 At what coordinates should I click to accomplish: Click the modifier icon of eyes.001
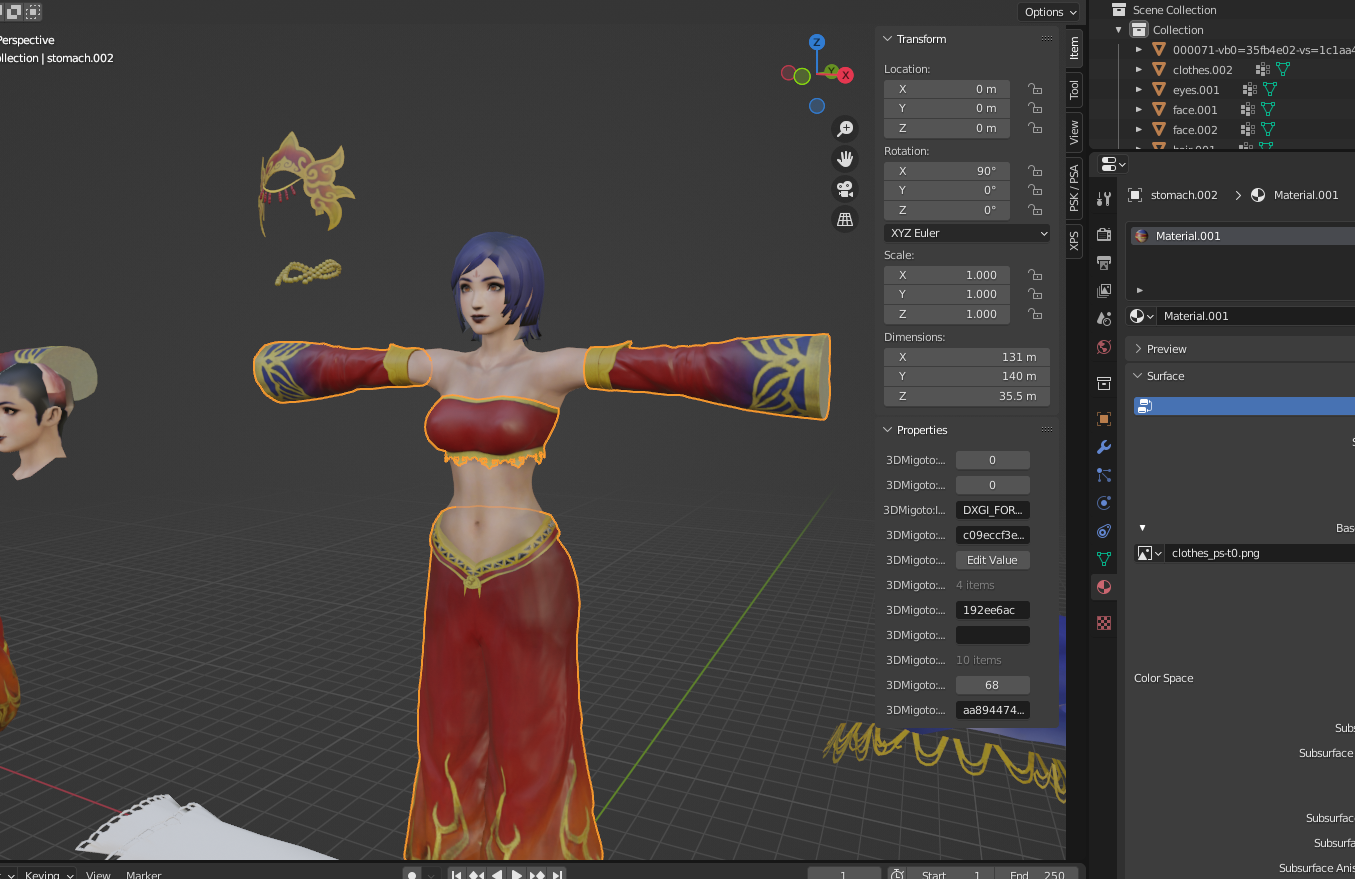(1249, 90)
